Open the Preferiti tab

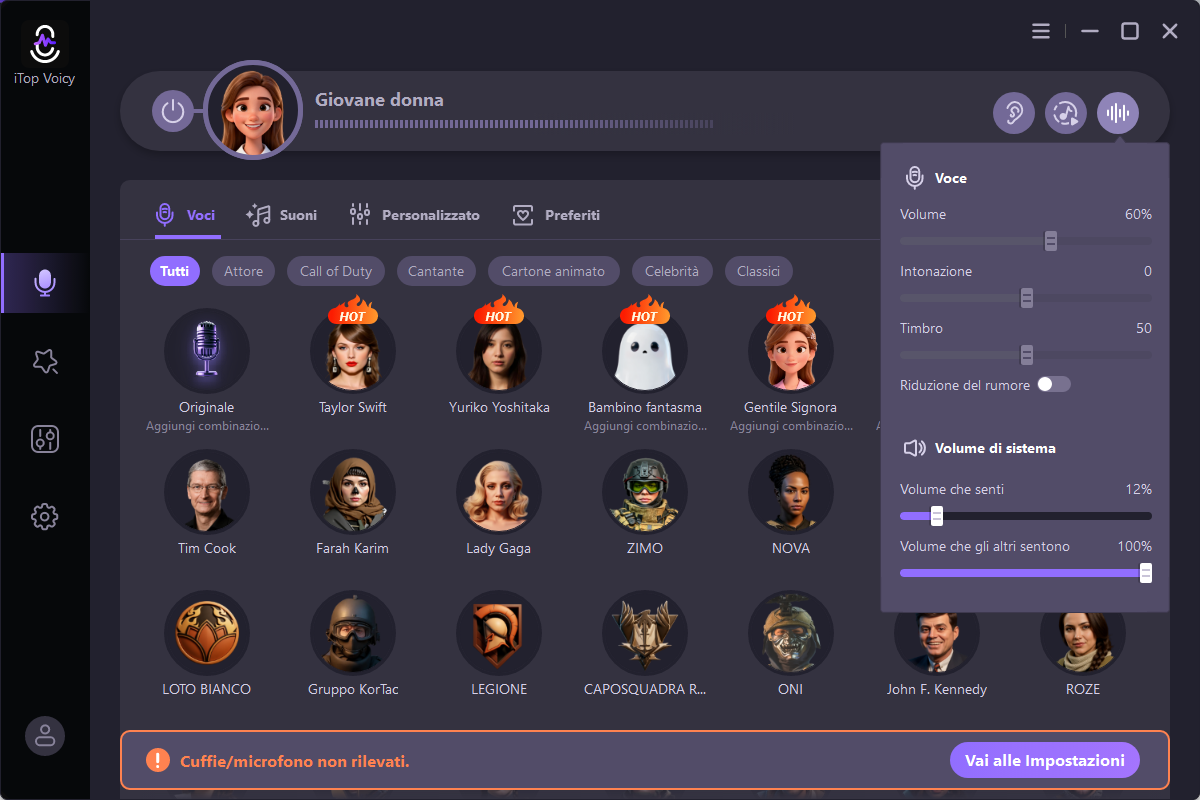click(x=556, y=215)
